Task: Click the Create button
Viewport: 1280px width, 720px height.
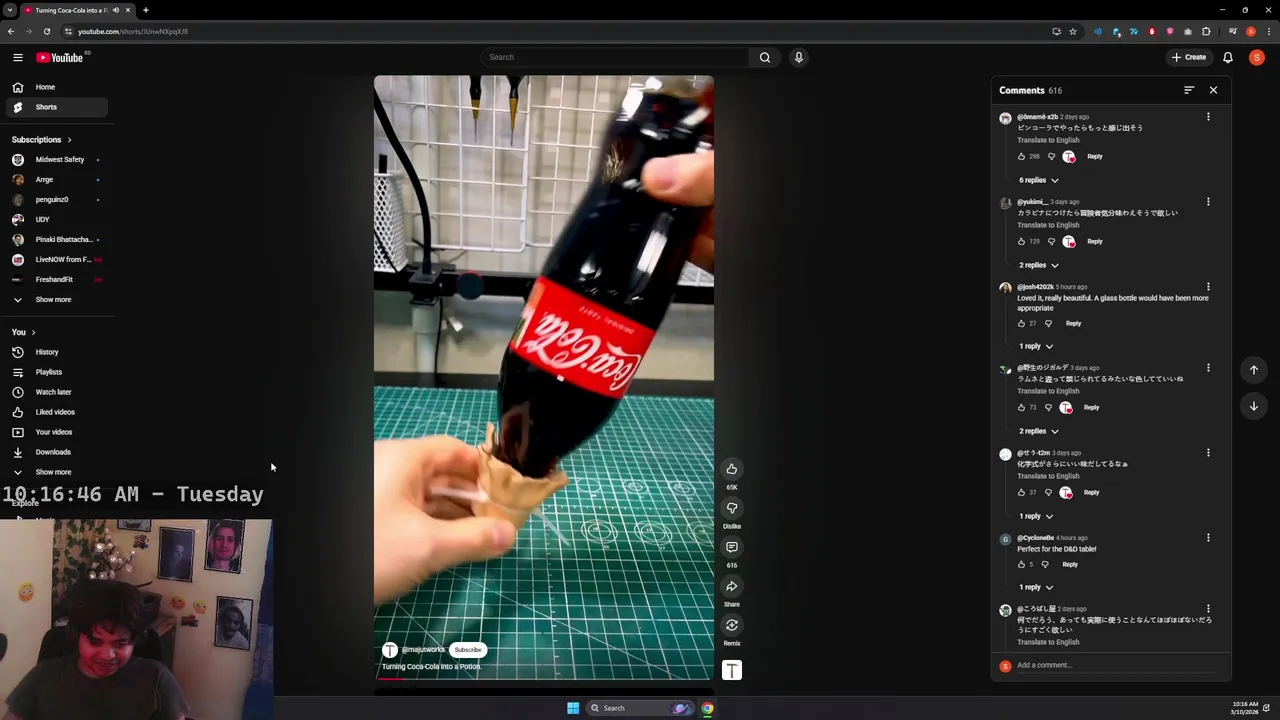Action: pos(1189,57)
